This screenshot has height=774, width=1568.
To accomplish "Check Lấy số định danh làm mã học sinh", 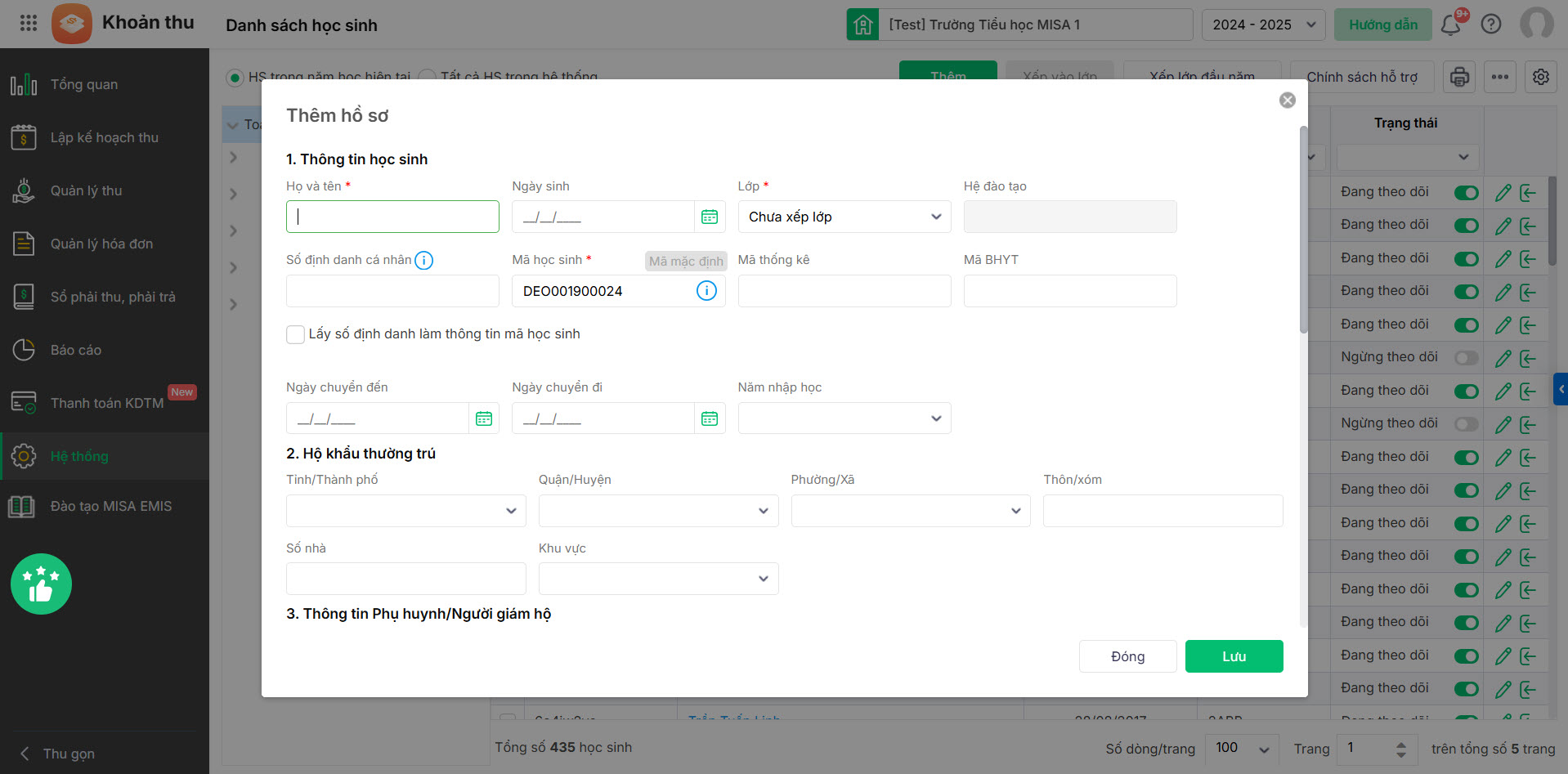I will (296, 334).
